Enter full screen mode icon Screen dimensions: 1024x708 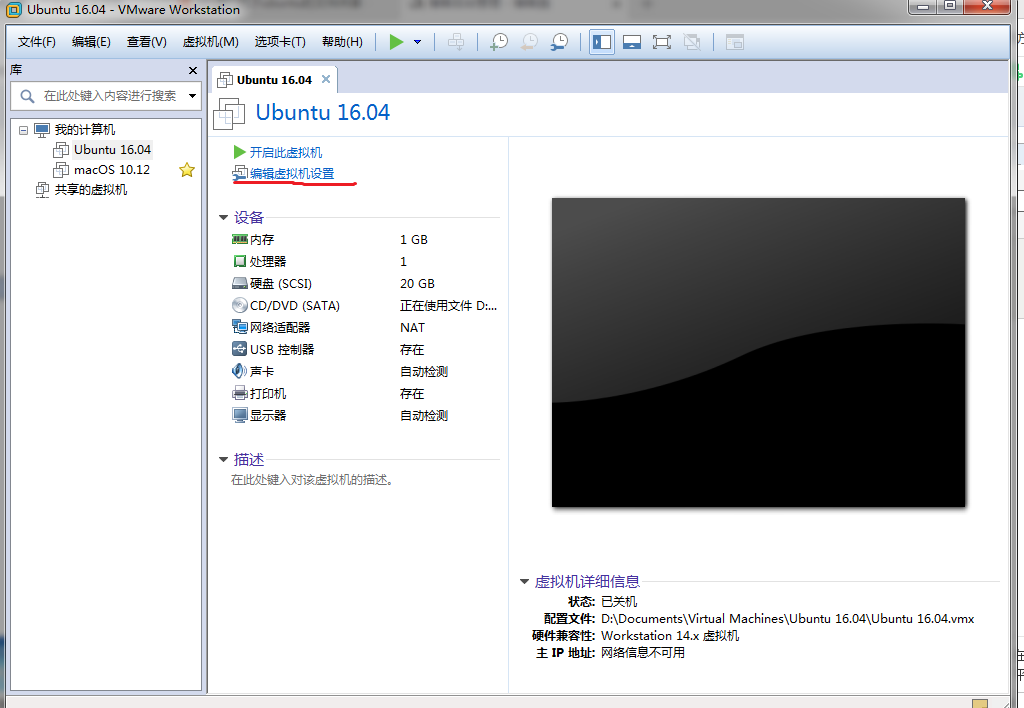[x=662, y=42]
